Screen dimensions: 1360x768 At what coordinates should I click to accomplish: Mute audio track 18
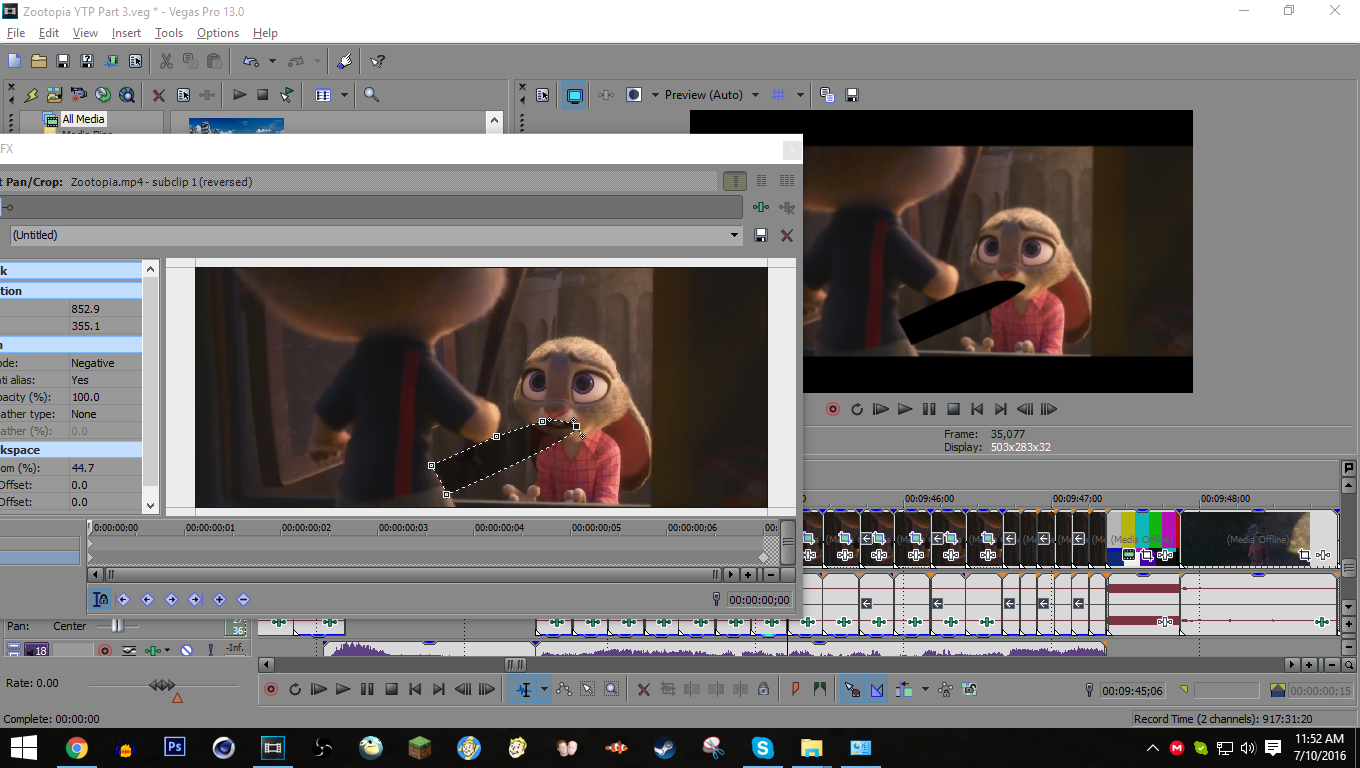pyautogui.click(x=187, y=650)
